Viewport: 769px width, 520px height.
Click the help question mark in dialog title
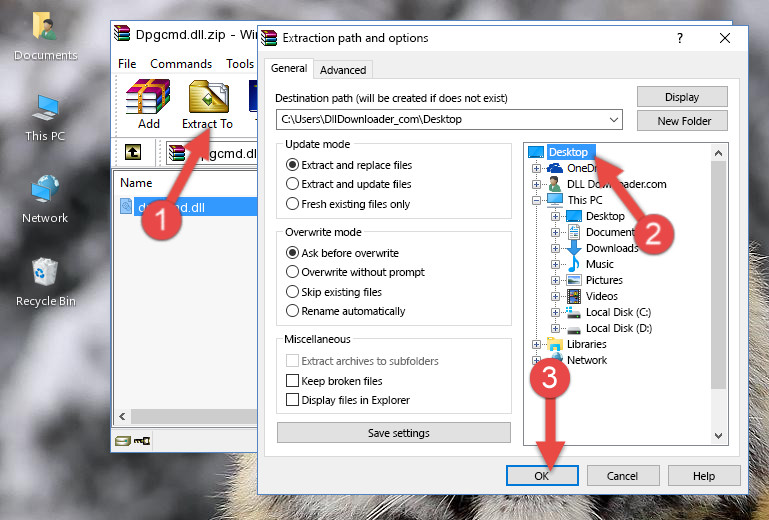pos(680,38)
